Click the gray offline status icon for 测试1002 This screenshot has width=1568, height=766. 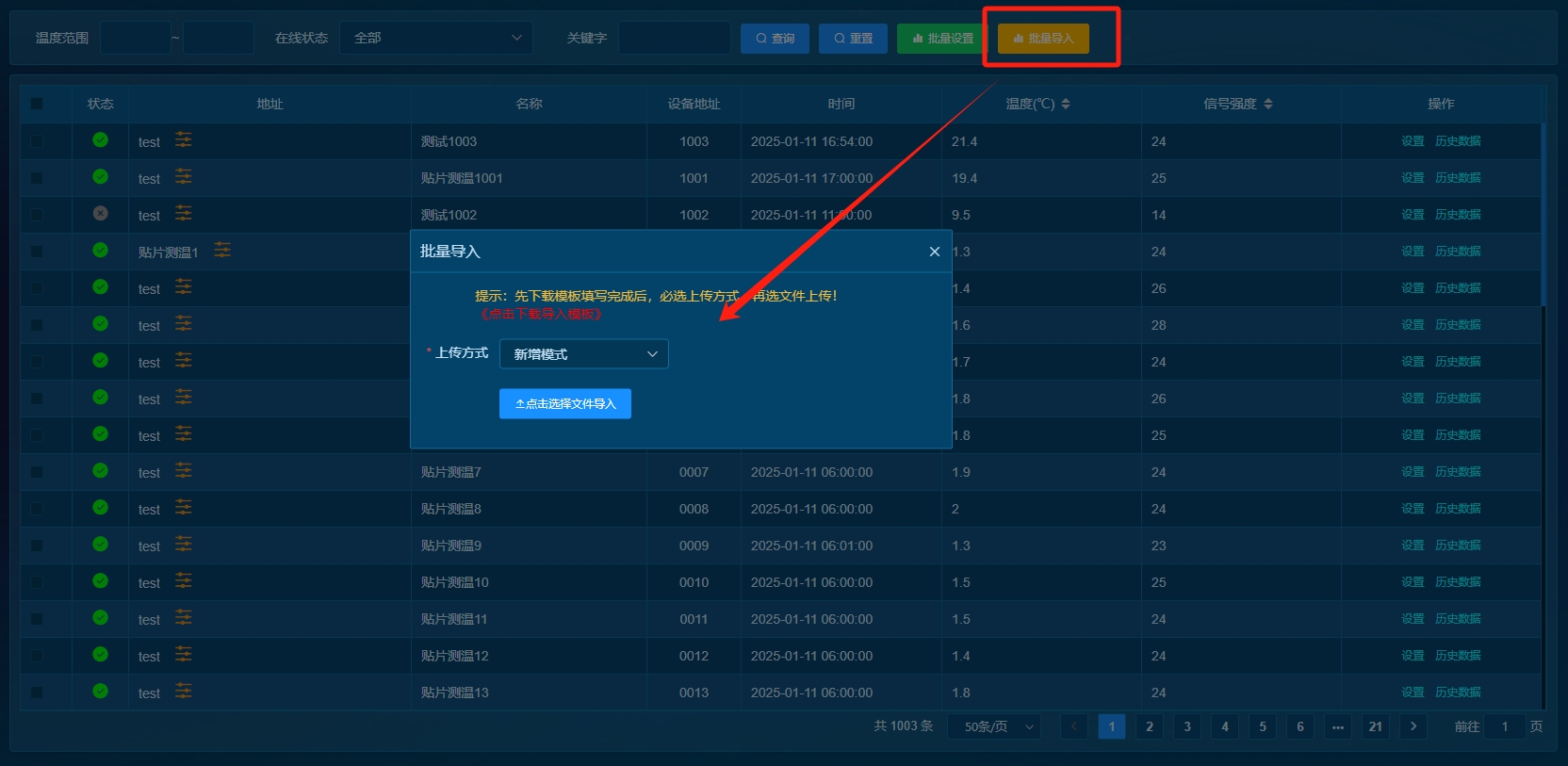(x=100, y=214)
